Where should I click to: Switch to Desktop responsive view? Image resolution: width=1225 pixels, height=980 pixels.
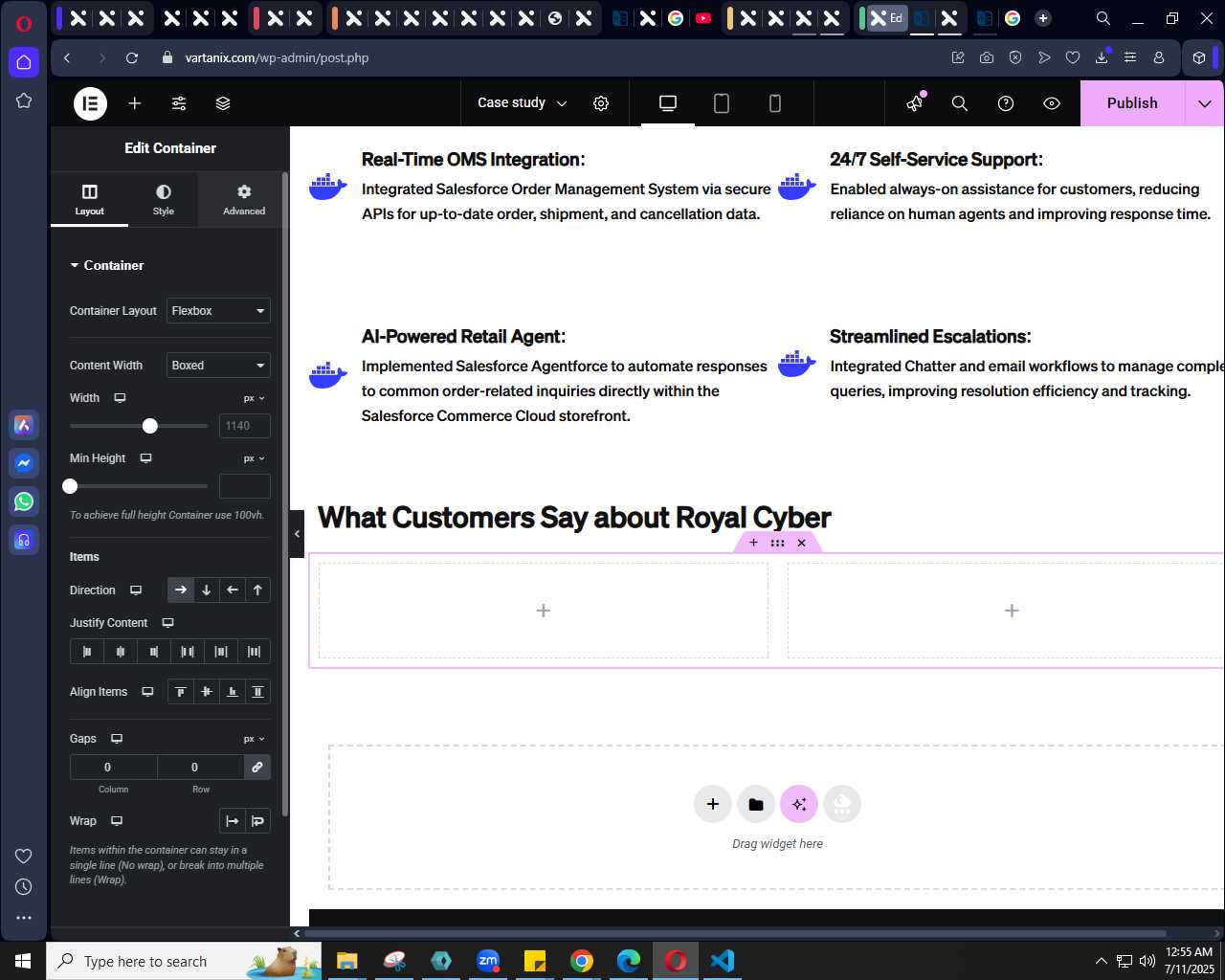click(668, 103)
